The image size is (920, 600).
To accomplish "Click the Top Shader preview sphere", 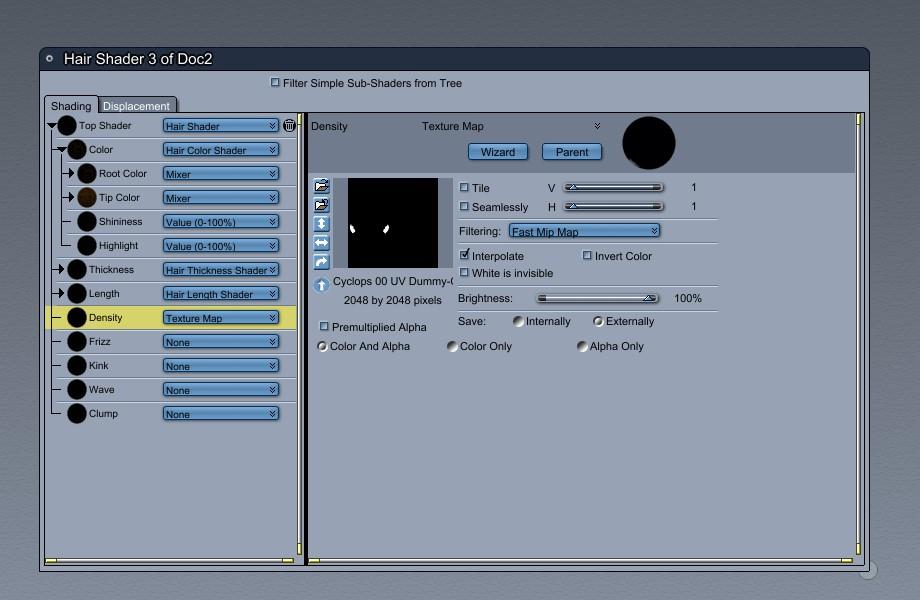I will (x=66, y=125).
